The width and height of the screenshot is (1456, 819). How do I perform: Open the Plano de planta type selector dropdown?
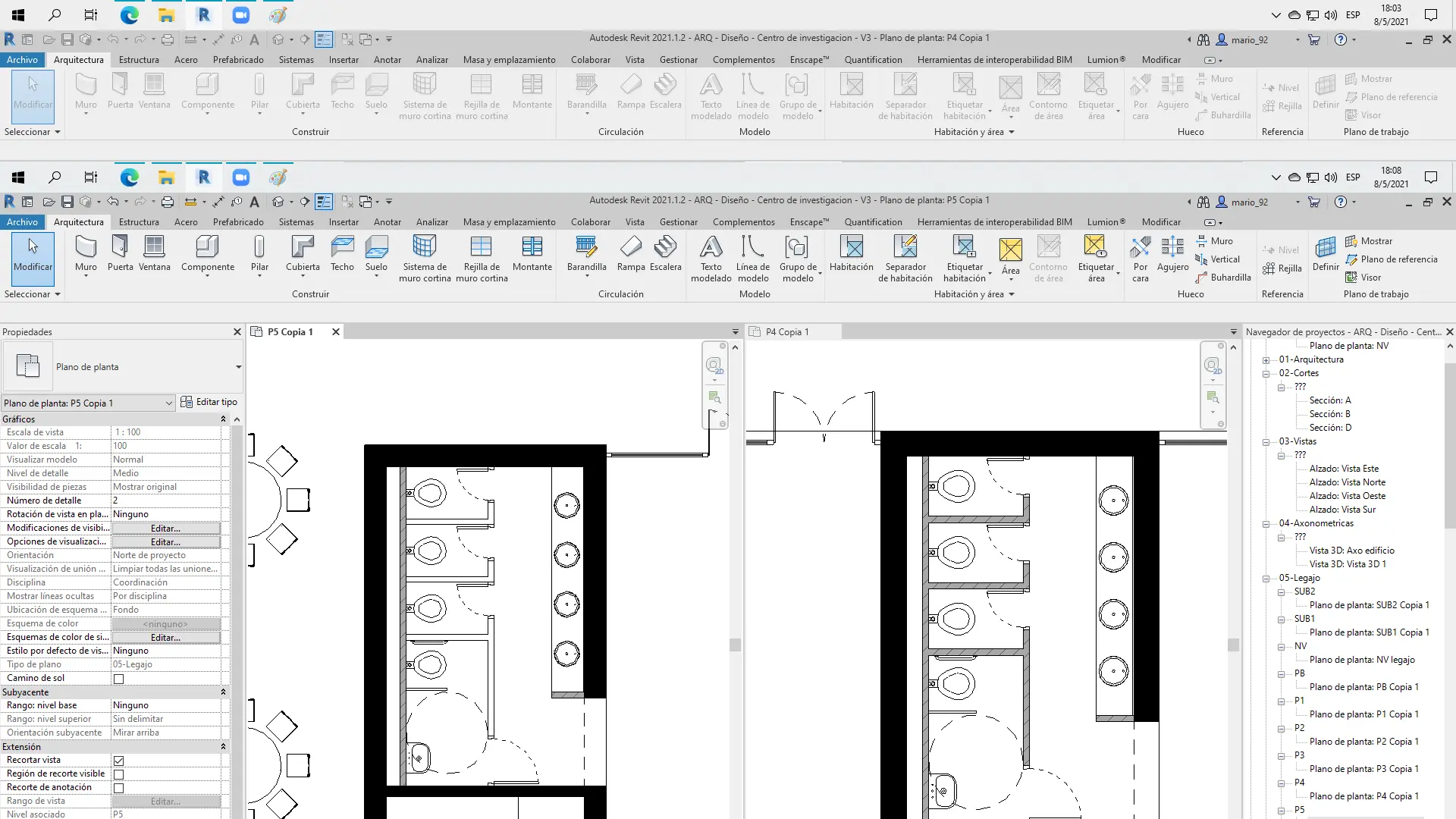pos(238,367)
